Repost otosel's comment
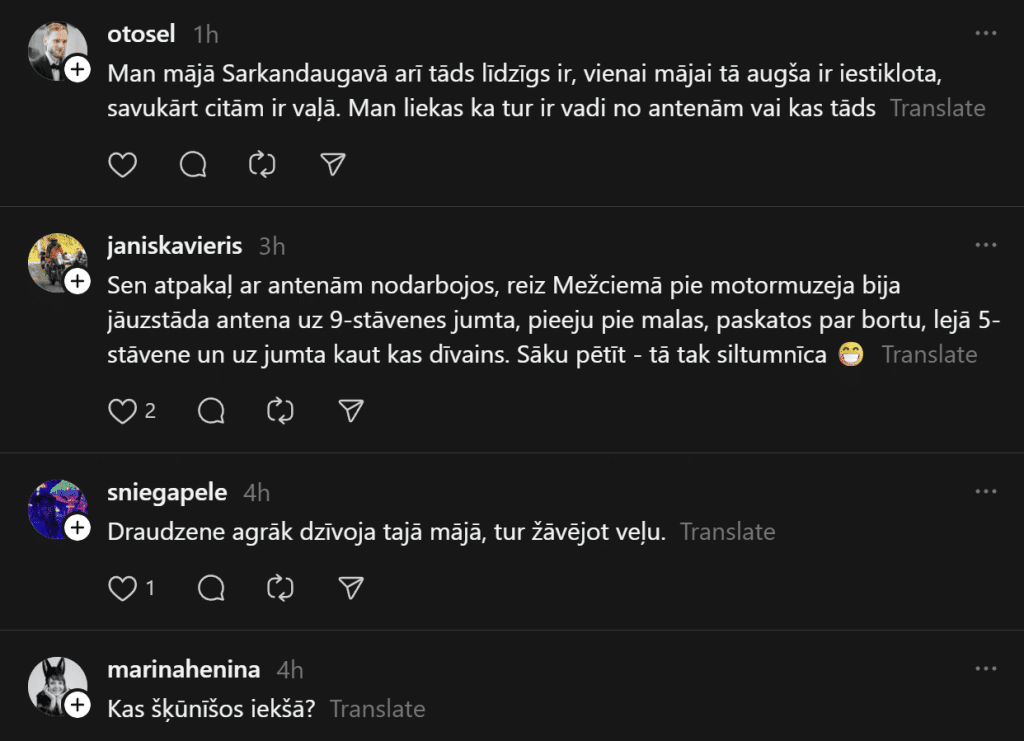 (262, 165)
